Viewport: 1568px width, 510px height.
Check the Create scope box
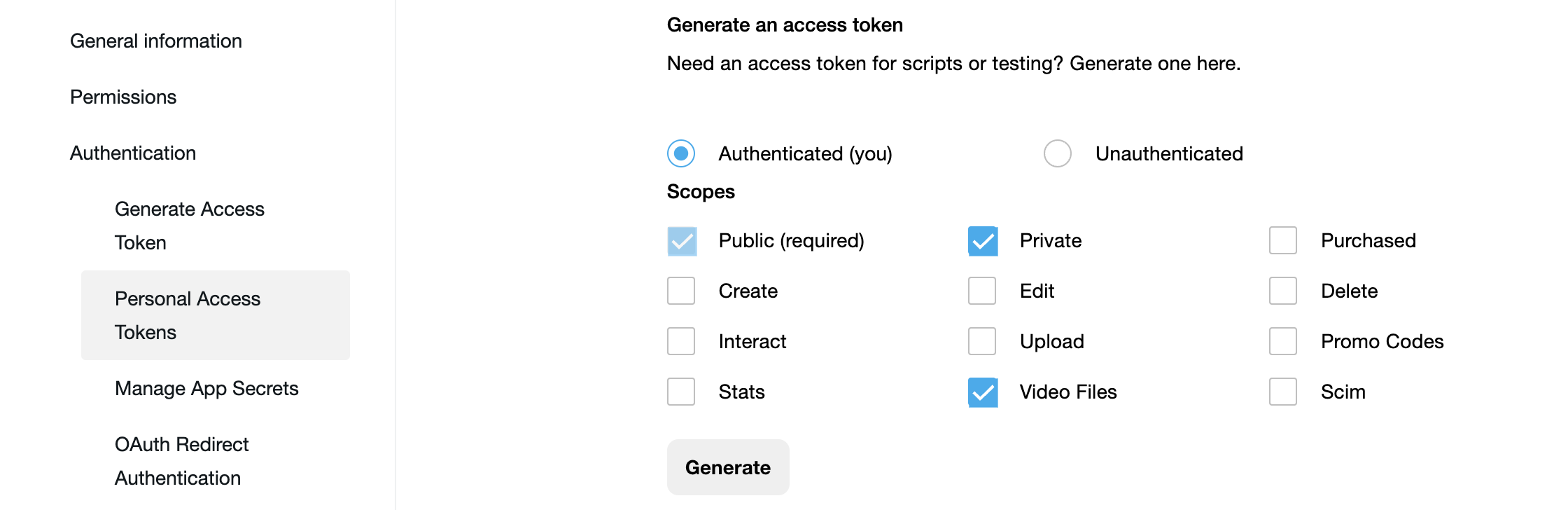coord(681,291)
